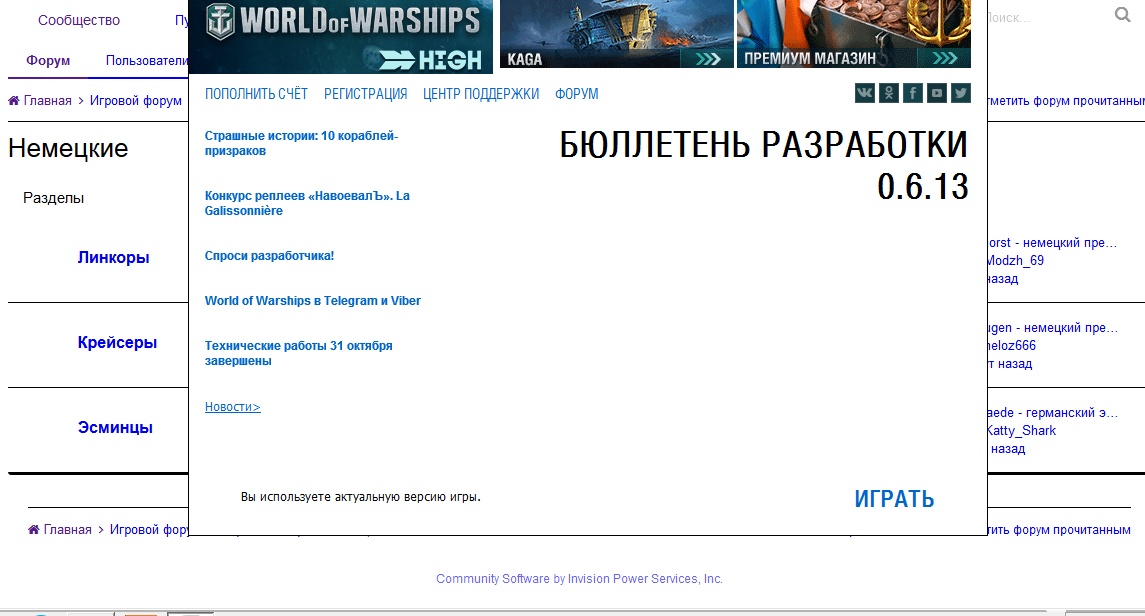
Task: Open the last post ending 'немецкий пре…' by Modzh_69
Action: click(1052, 243)
